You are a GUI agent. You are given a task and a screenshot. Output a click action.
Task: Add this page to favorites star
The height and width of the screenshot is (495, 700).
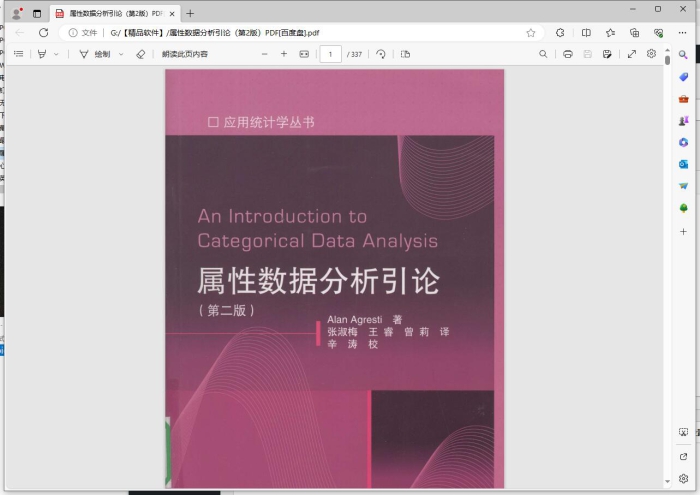(530, 33)
